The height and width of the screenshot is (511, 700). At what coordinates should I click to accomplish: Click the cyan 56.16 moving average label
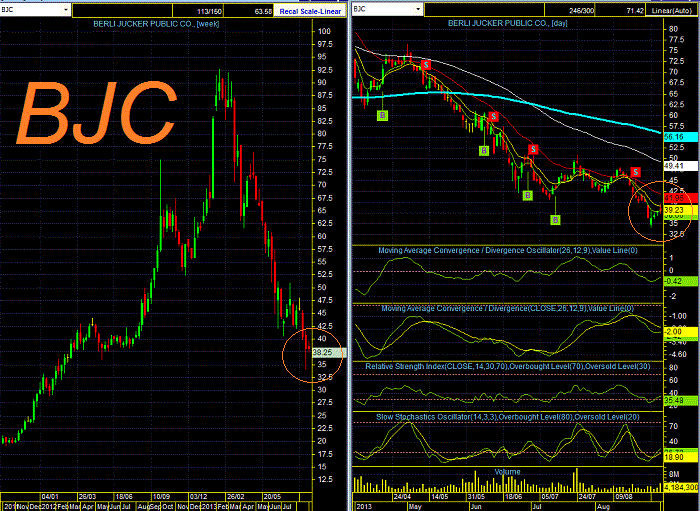(x=680, y=137)
